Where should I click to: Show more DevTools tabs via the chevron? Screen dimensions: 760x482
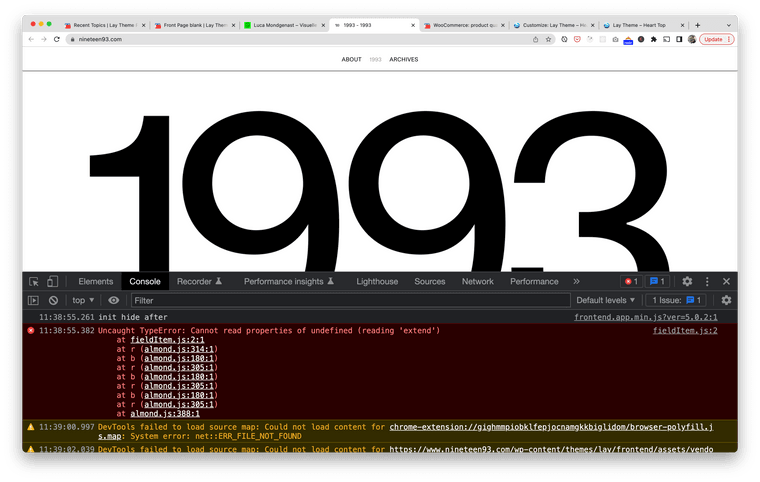[x=576, y=282]
